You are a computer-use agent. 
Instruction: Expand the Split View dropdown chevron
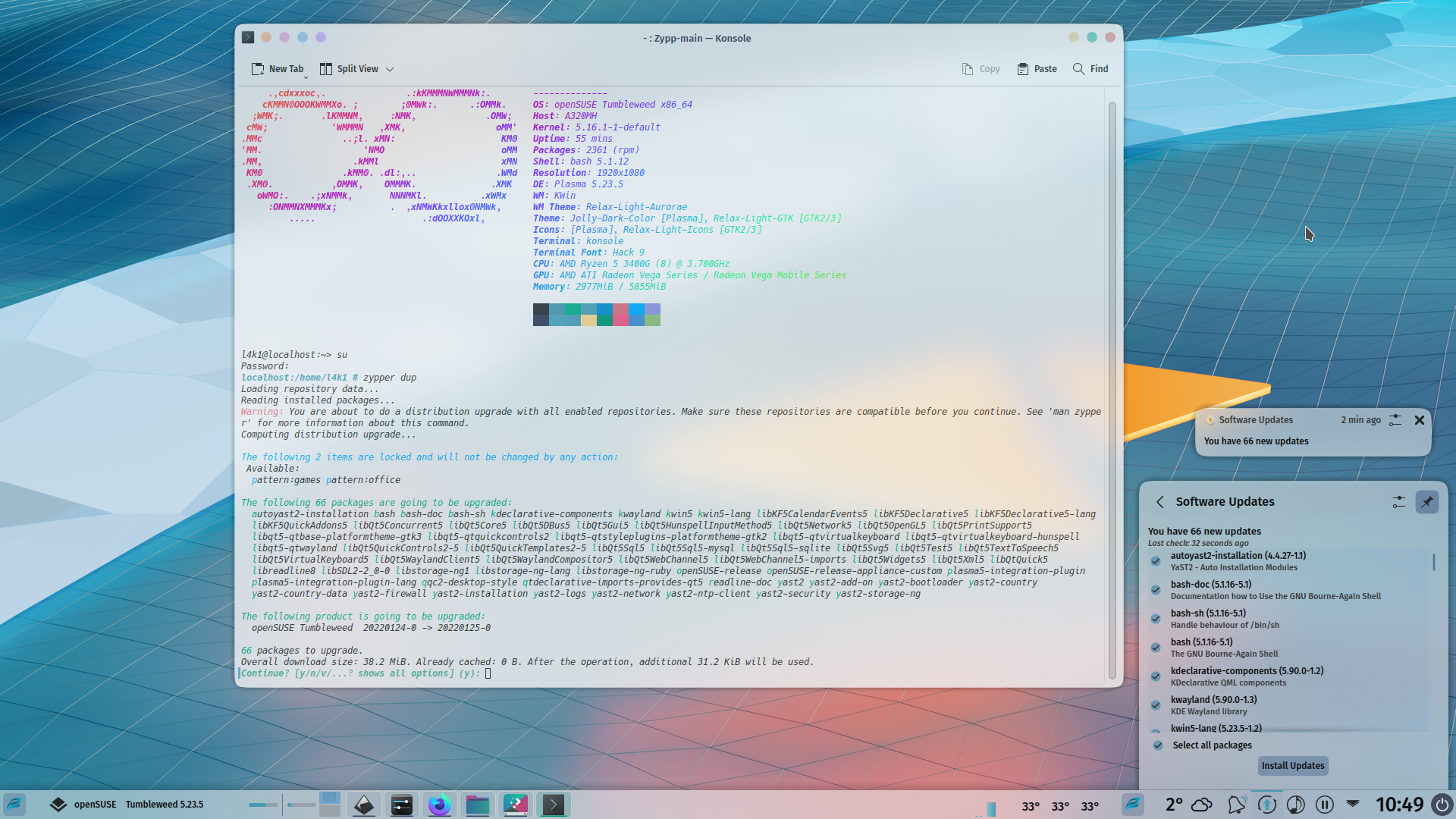tap(390, 69)
